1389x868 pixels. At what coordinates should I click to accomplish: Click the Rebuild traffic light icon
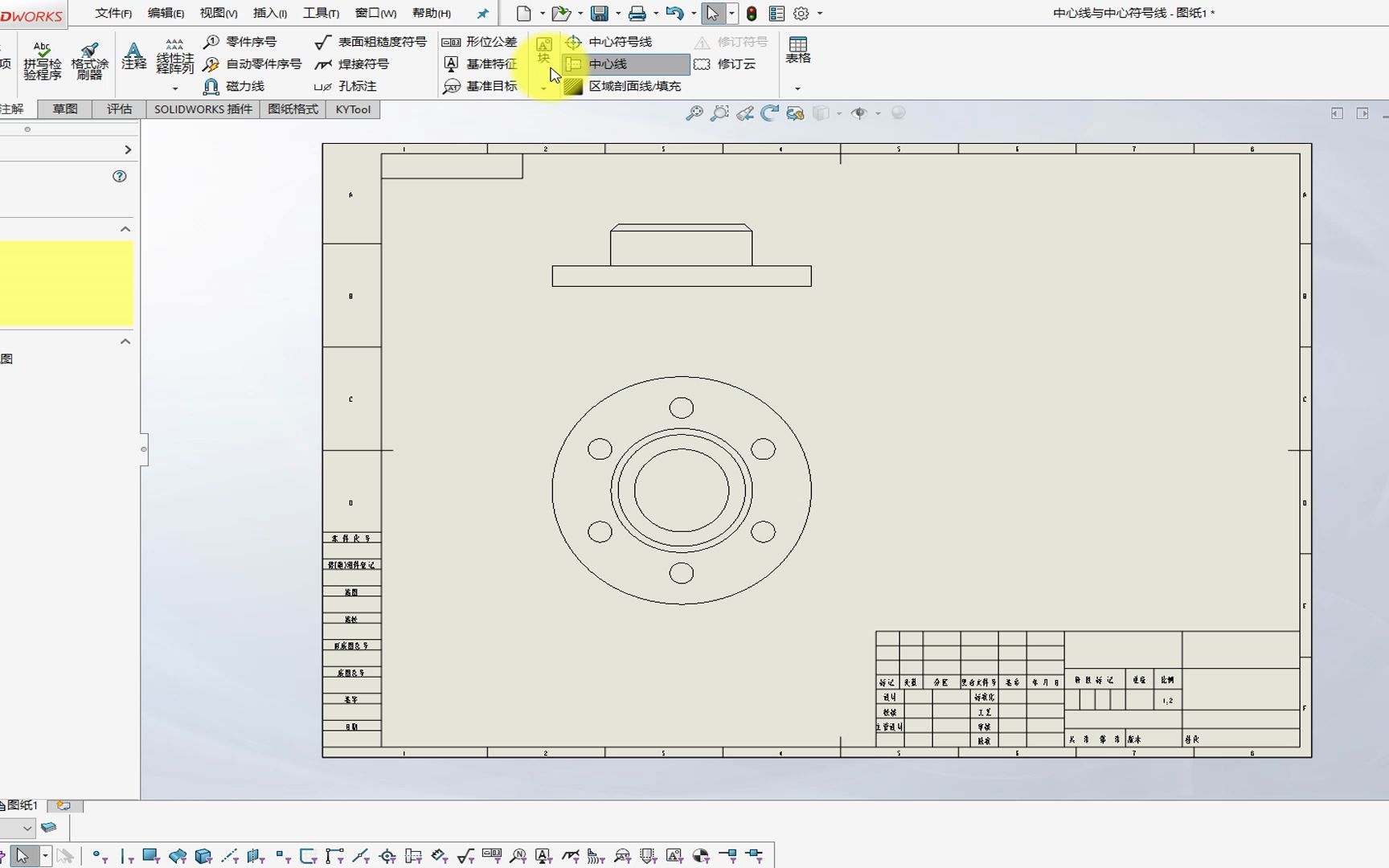[752, 14]
